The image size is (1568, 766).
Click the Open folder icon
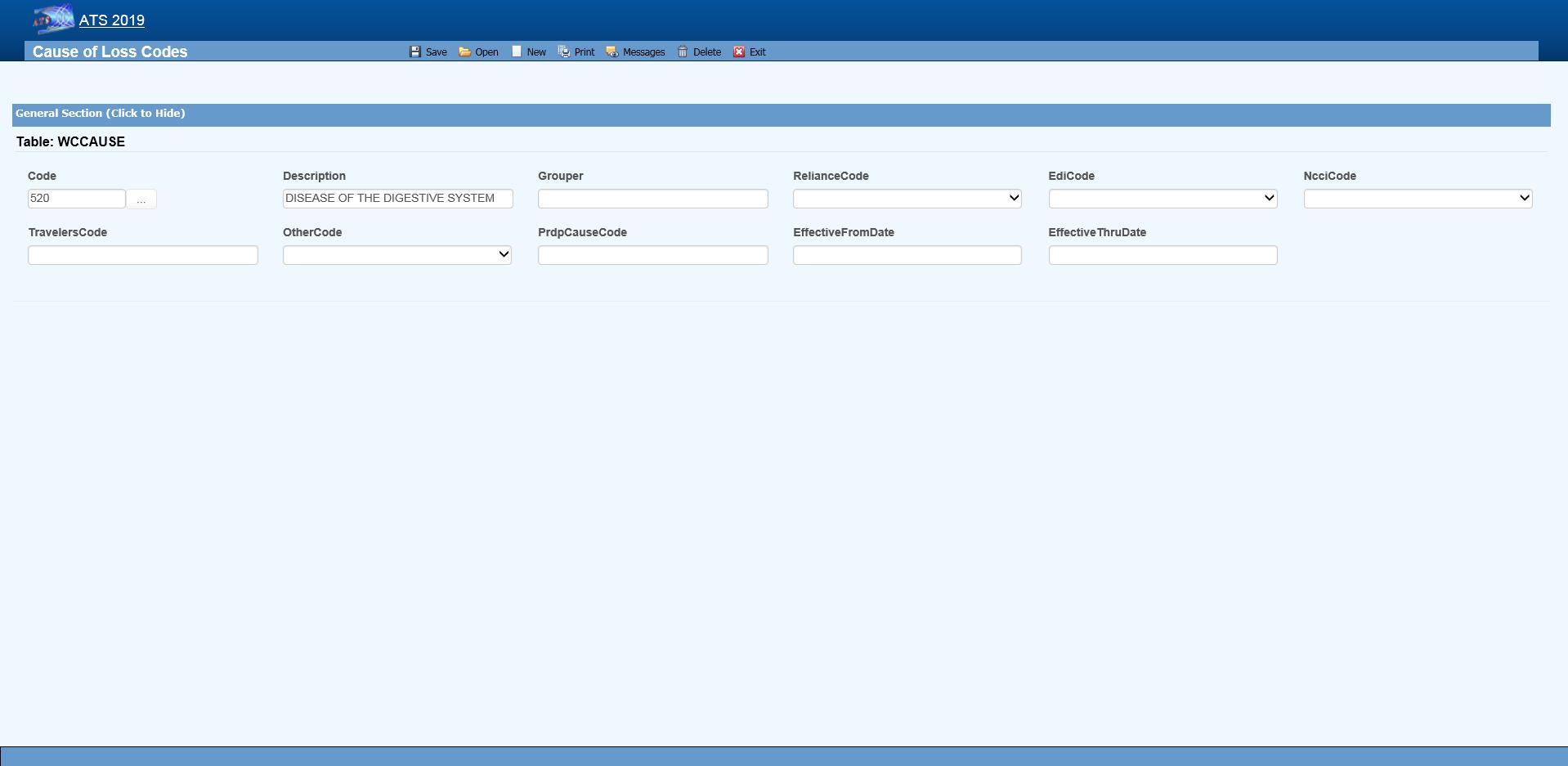(464, 52)
